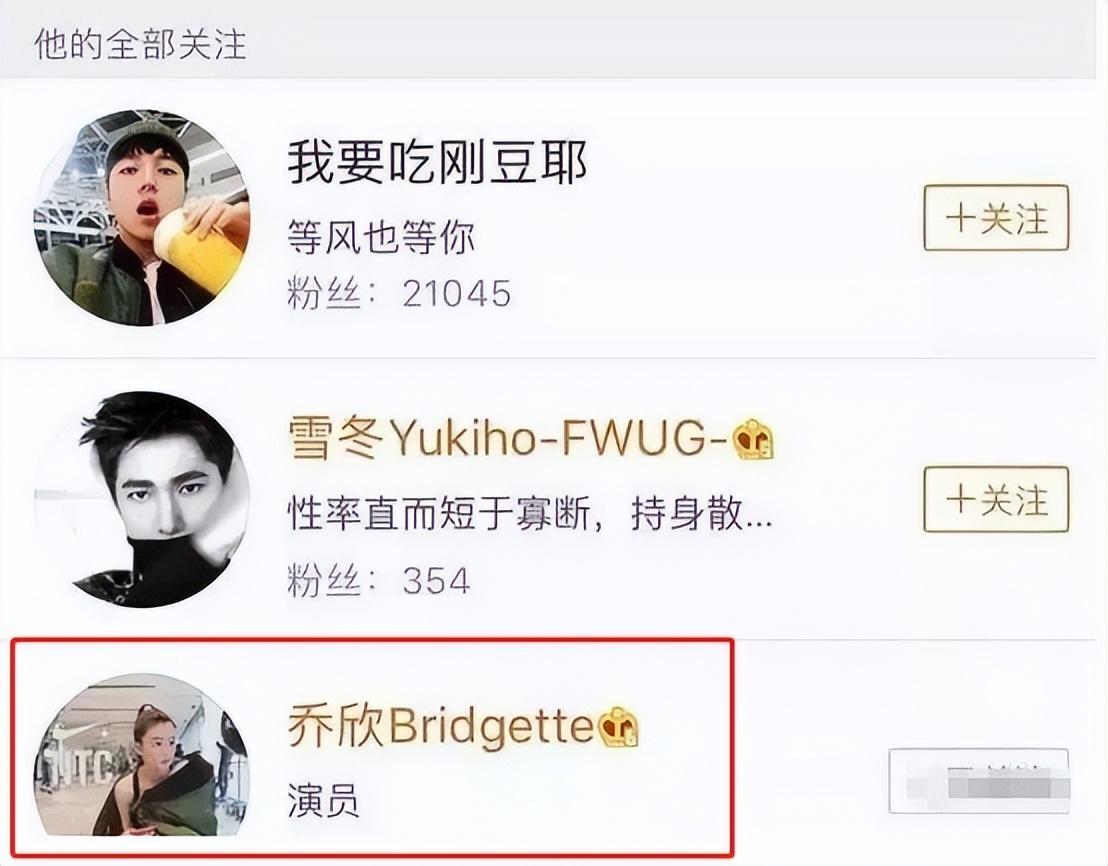The width and height of the screenshot is (1108, 866).
Task: Tap the crown badge next to 雪冬Yukiho-FWUG-
Action: pos(753,439)
